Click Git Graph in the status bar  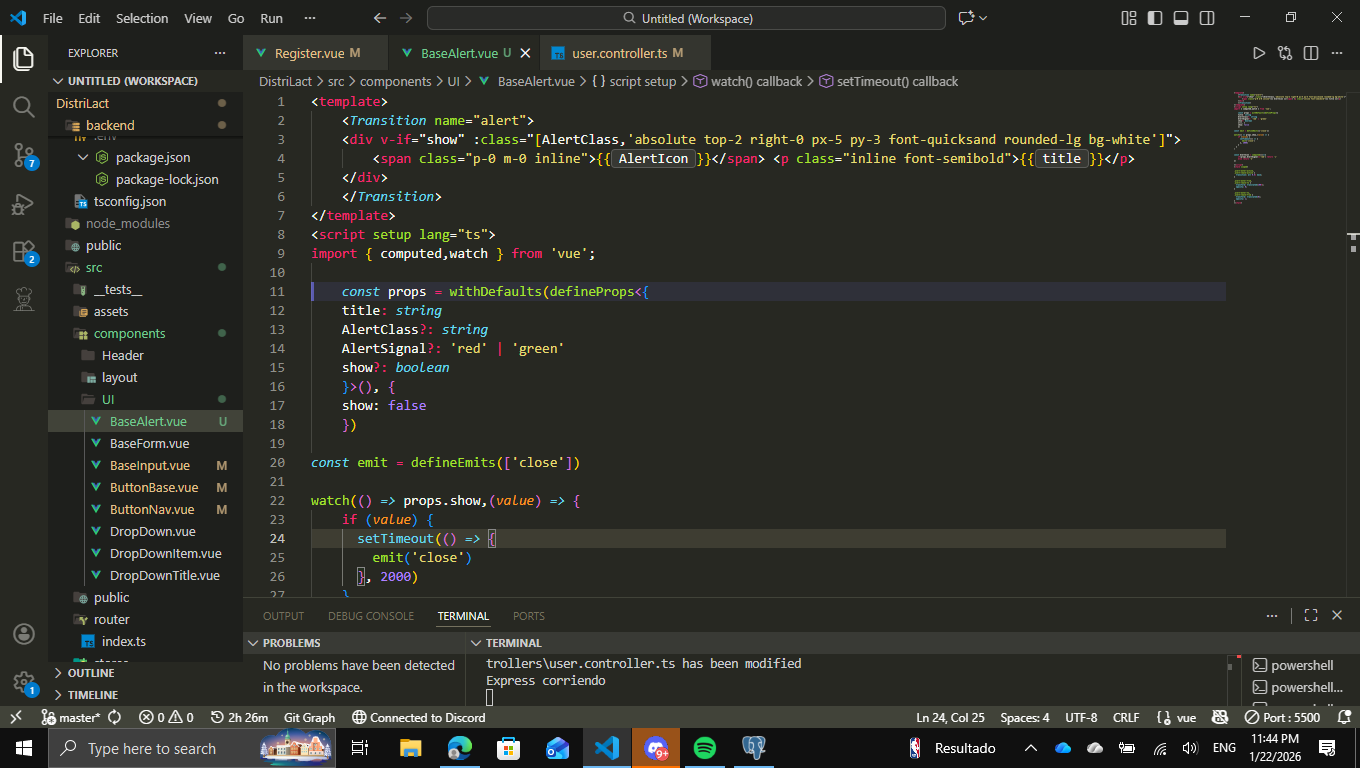point(309,717)
